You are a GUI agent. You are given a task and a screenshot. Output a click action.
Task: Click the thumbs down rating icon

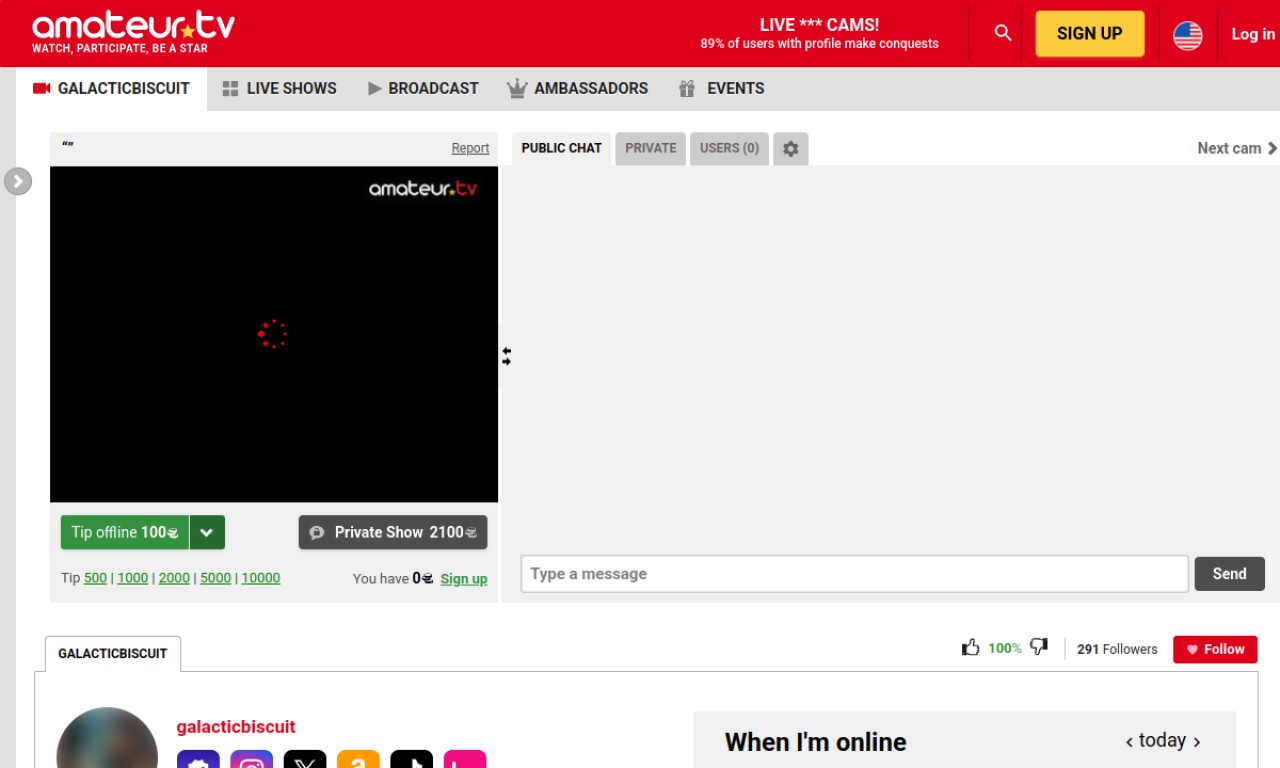pyautogui.click(x=1039, y=648)
